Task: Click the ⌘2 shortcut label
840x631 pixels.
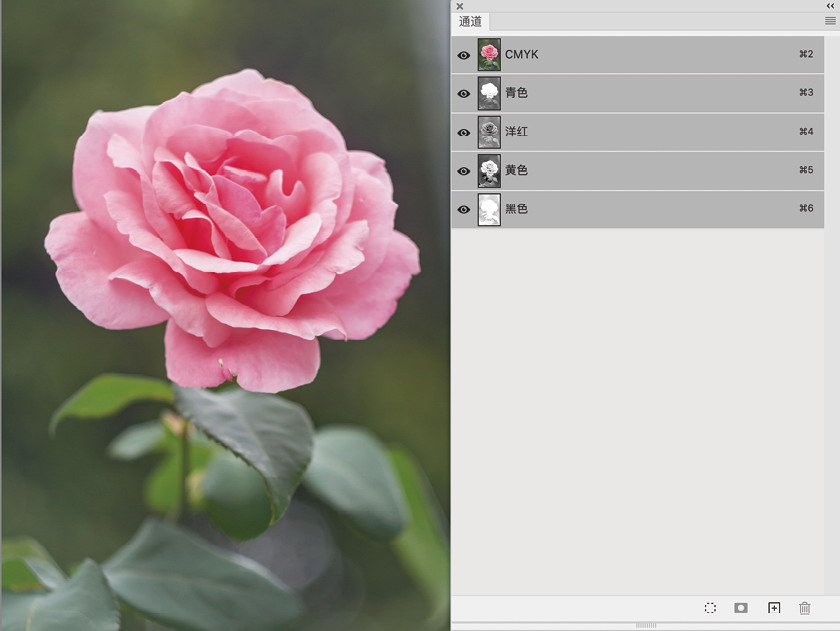Action: pyautogui.click(x=806, y=54)
